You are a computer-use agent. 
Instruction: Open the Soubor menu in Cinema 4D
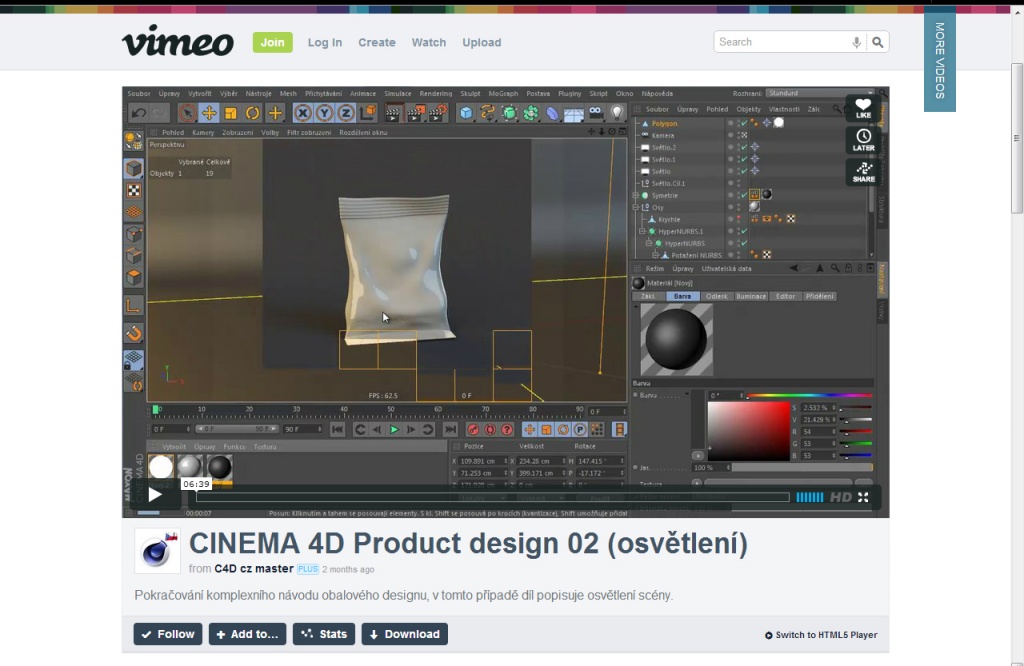[138, 93]
